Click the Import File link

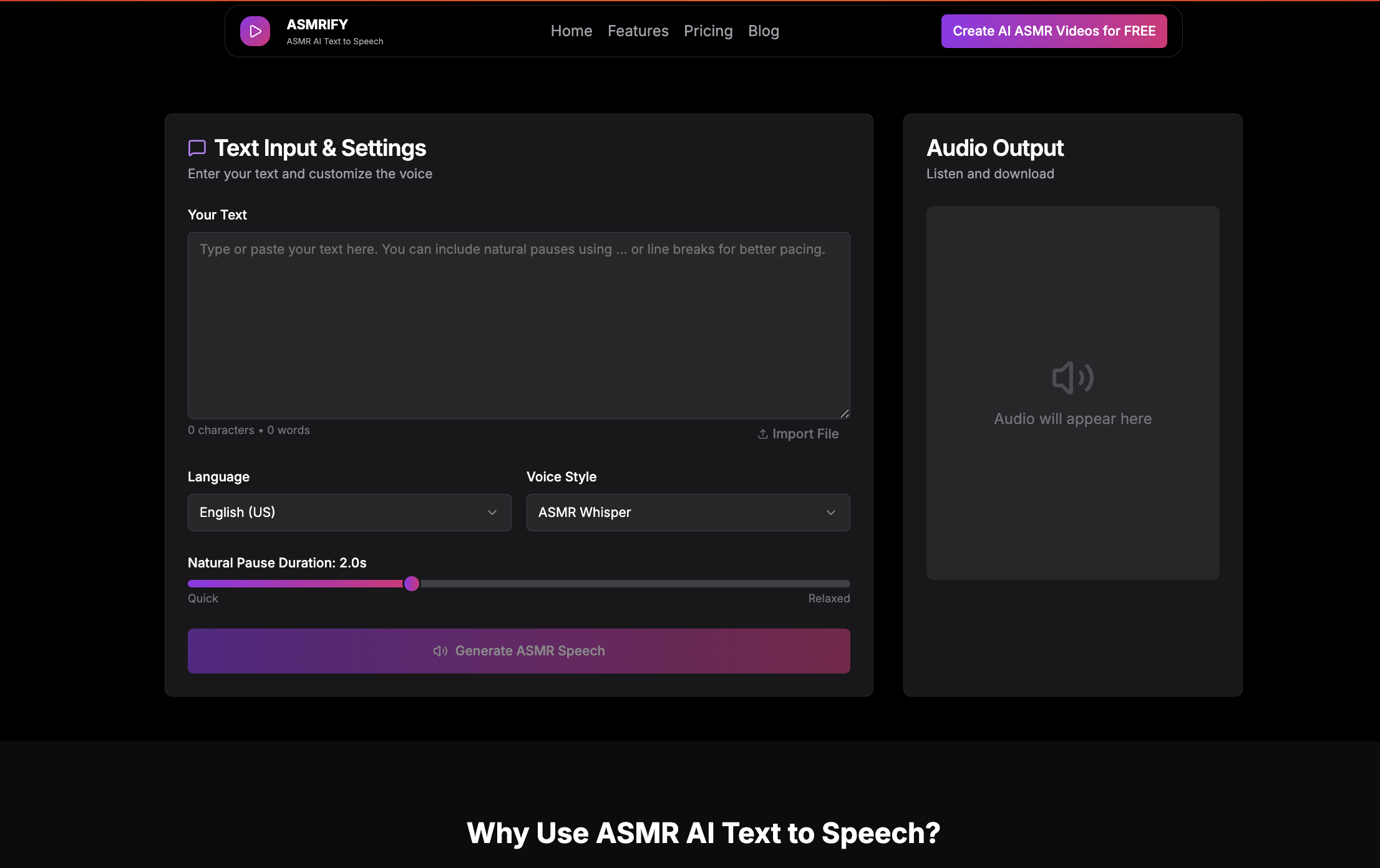click(x=806, y=433)
